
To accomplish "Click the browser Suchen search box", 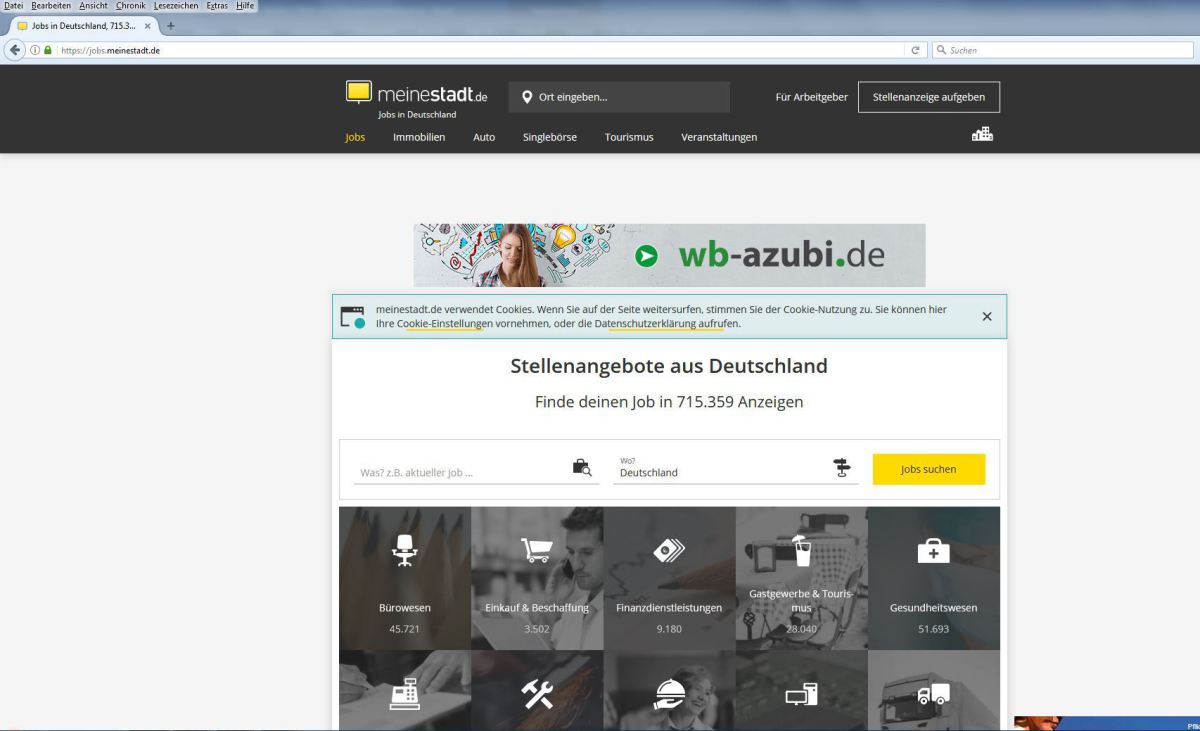I will tap(1062, 50).
